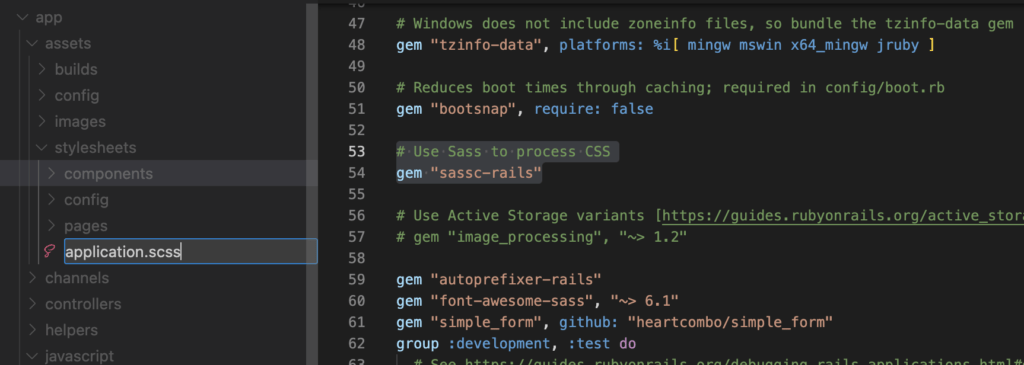
Task: Click the "sassc-rails" gem string
Action: point(487,173)
